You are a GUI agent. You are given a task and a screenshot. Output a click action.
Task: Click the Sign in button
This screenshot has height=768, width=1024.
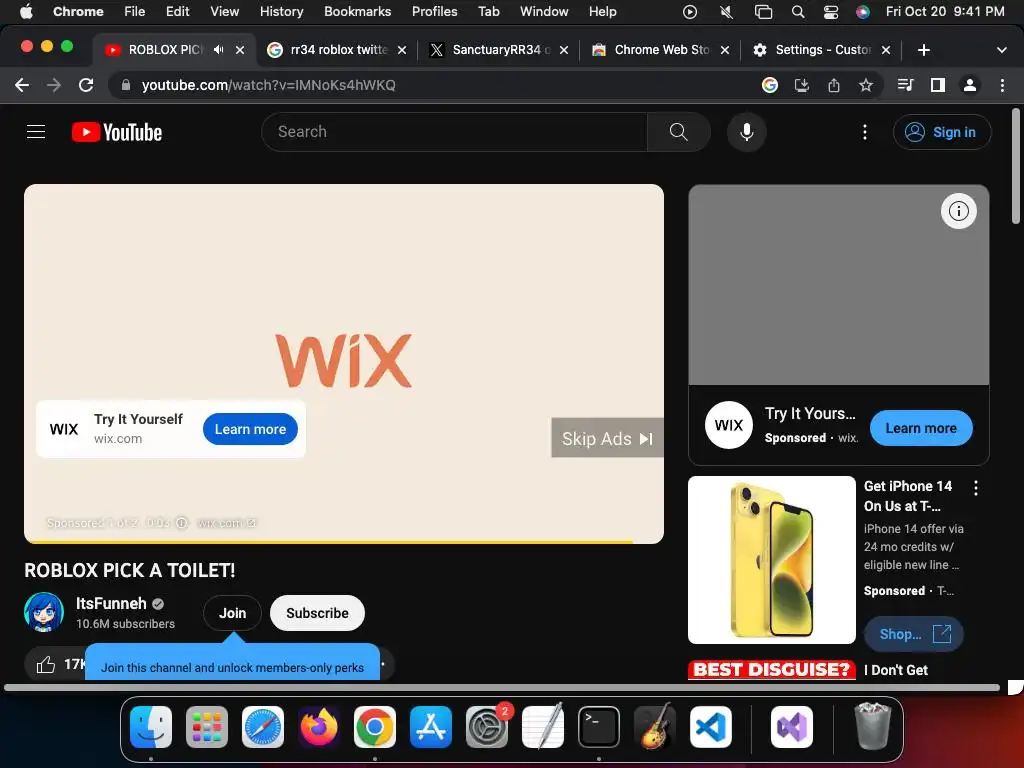pyautogui.click(x=942, y=132)
